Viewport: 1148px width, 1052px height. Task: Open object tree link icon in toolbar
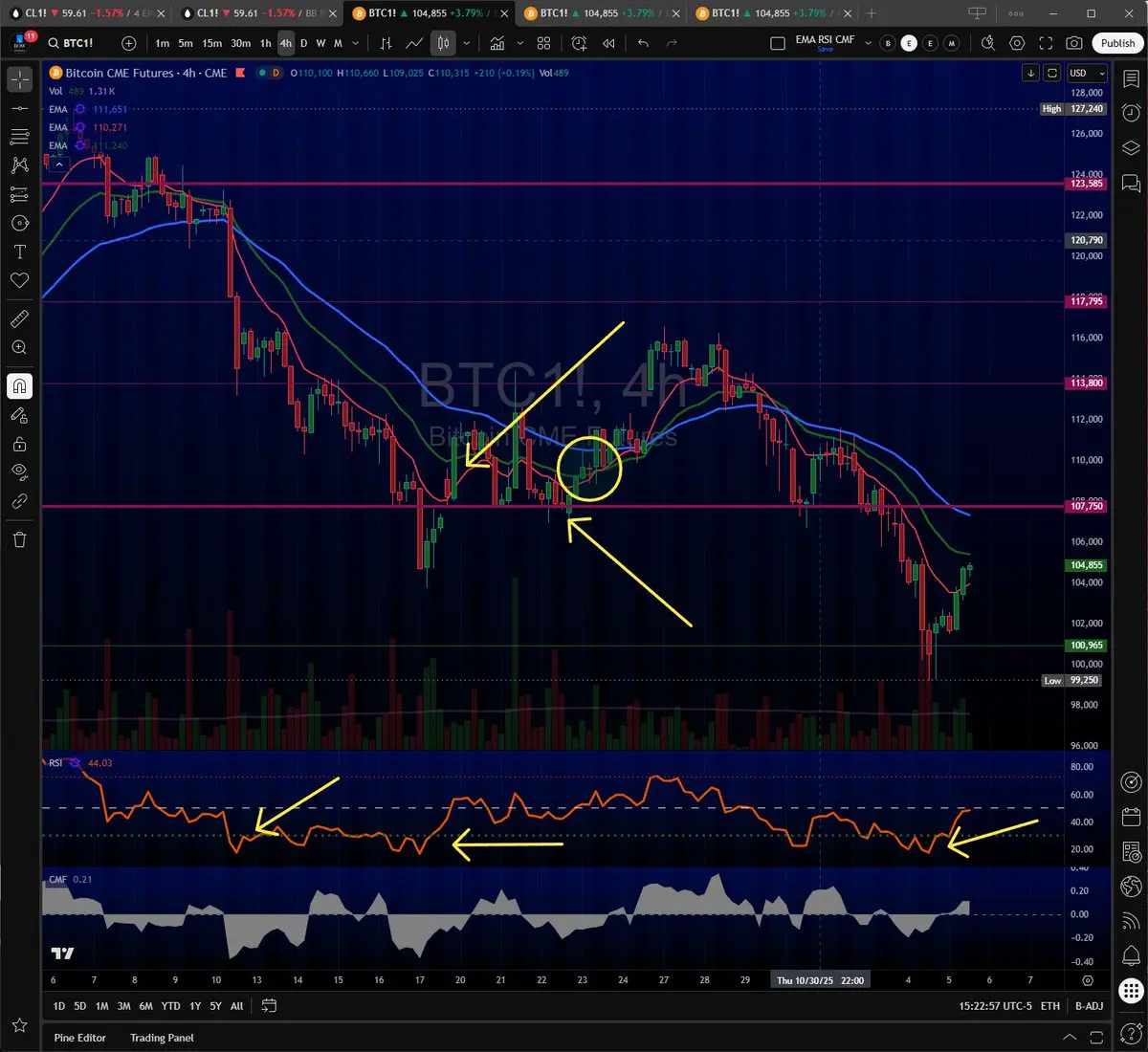point(19,501)
